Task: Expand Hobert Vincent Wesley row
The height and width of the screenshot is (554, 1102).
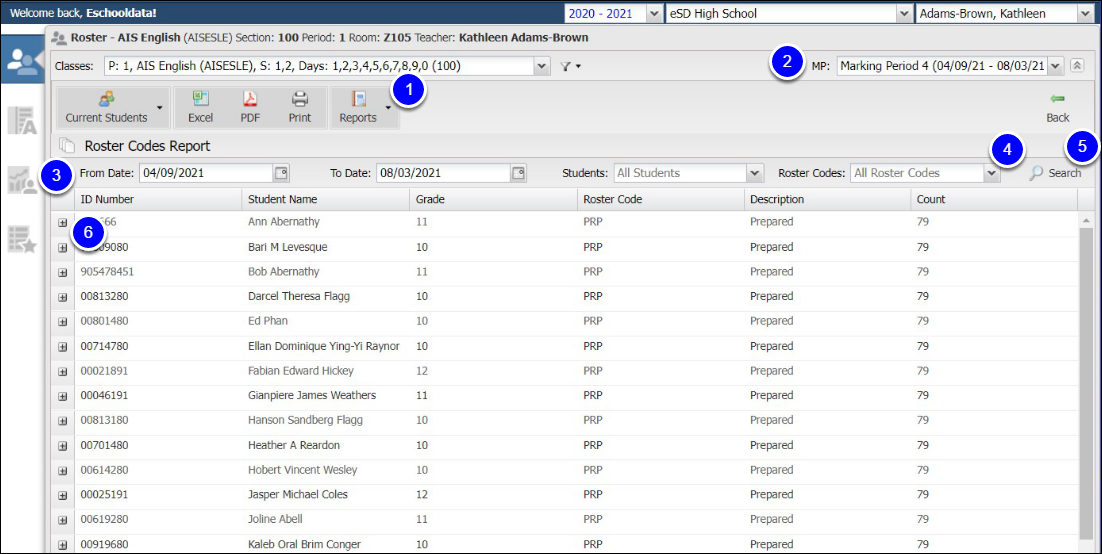Action: [63, 470]
